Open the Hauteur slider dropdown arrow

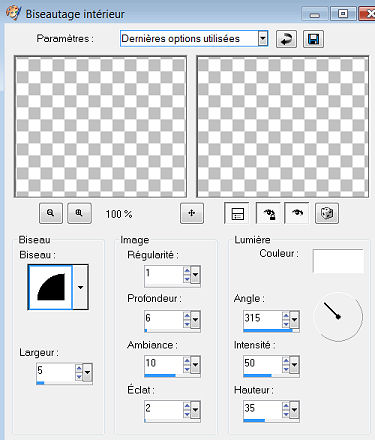294,410
